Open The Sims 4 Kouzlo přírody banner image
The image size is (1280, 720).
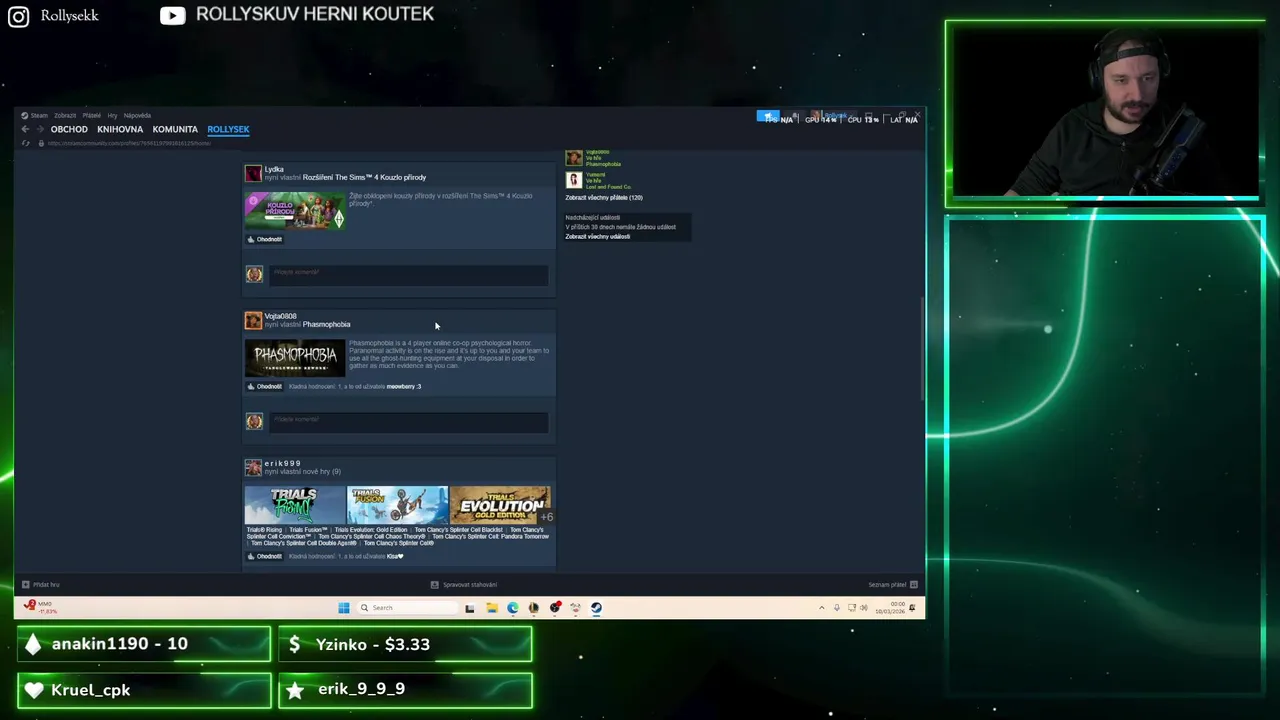coord(295,210)
